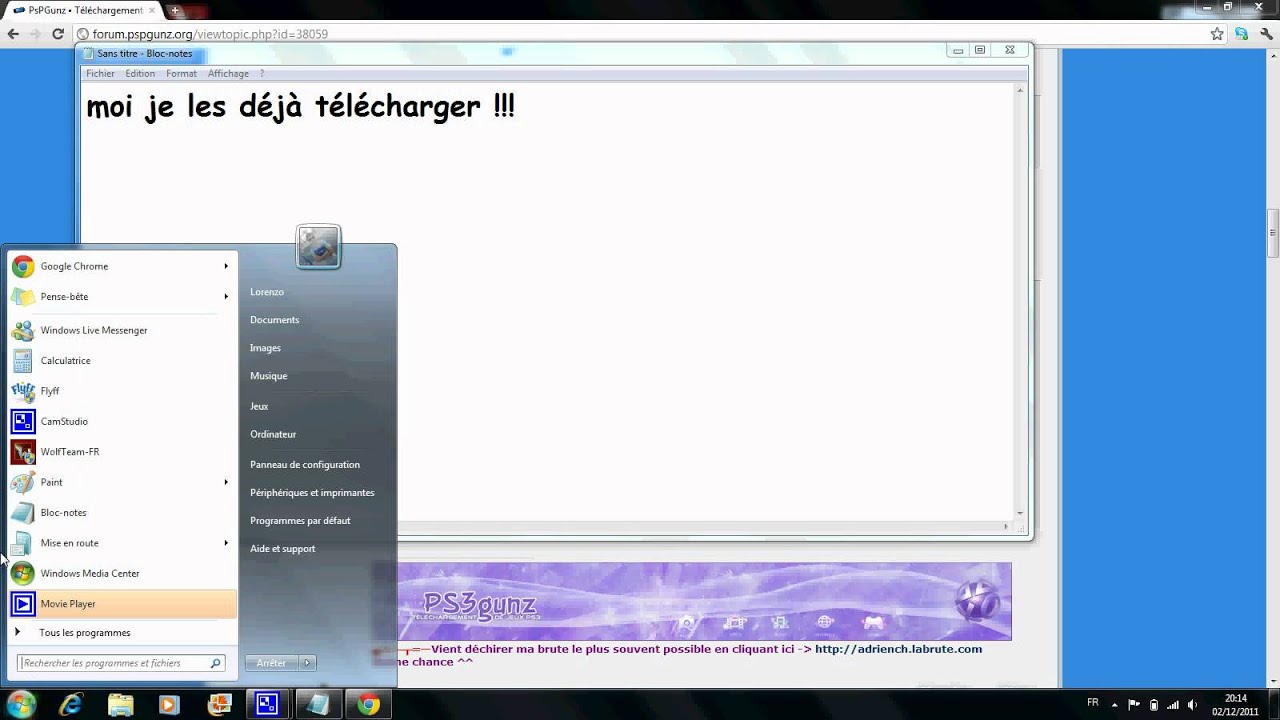Open Windows Media Player from the taskbar
The width and height of the screenshot is (1280, 720).
click(x=169, y=704)
